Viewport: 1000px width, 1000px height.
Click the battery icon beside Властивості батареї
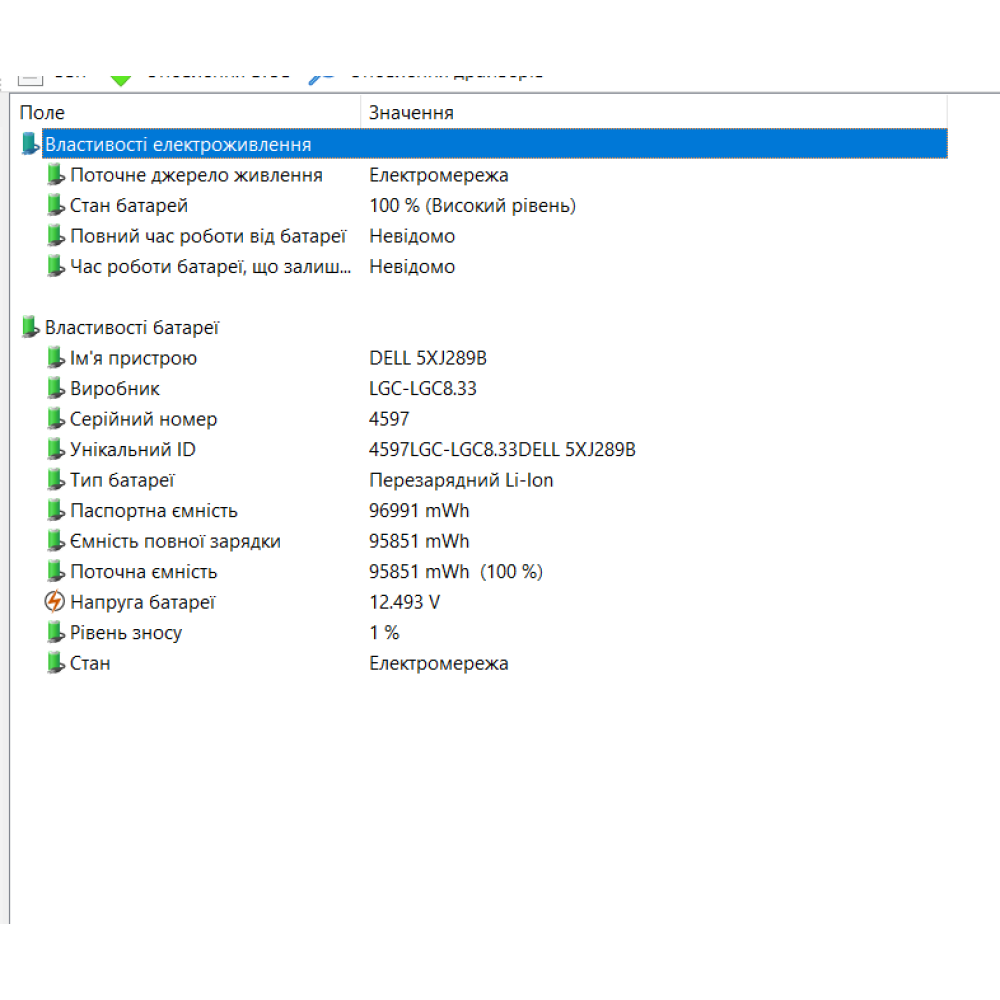pyautogui.click(x=30, y=327)
